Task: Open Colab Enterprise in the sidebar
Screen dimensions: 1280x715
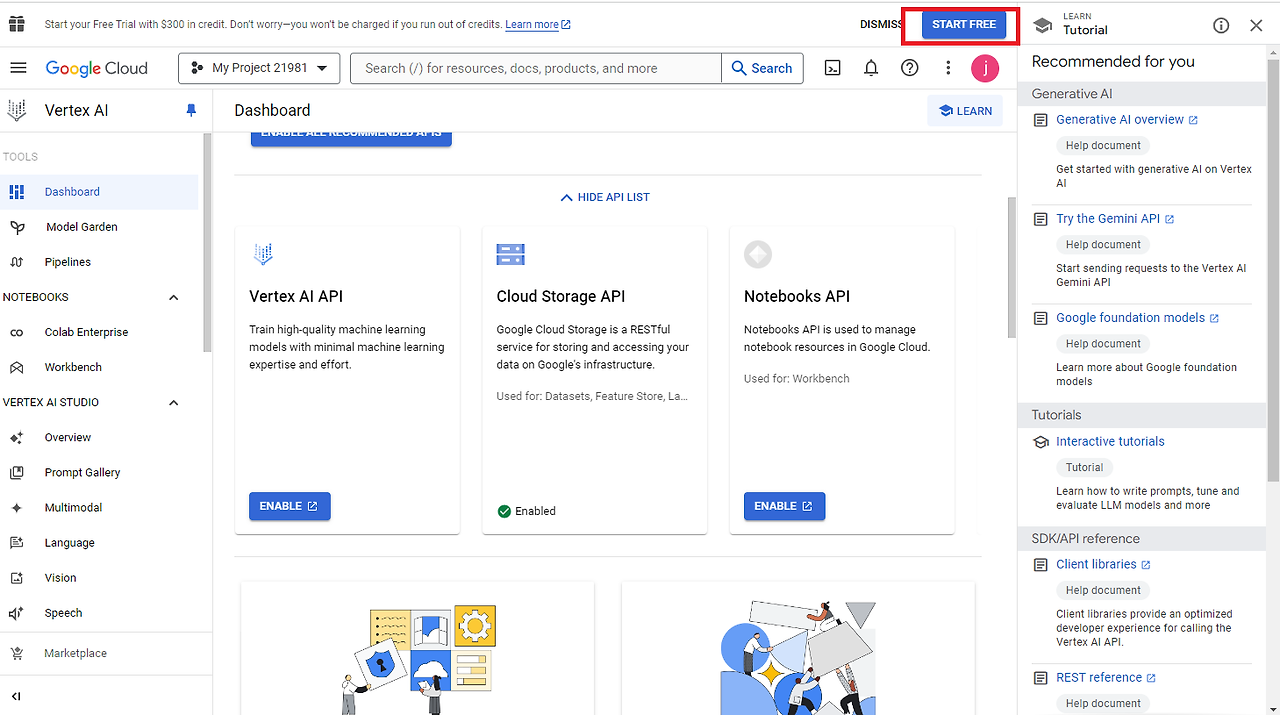Action: 99,332
